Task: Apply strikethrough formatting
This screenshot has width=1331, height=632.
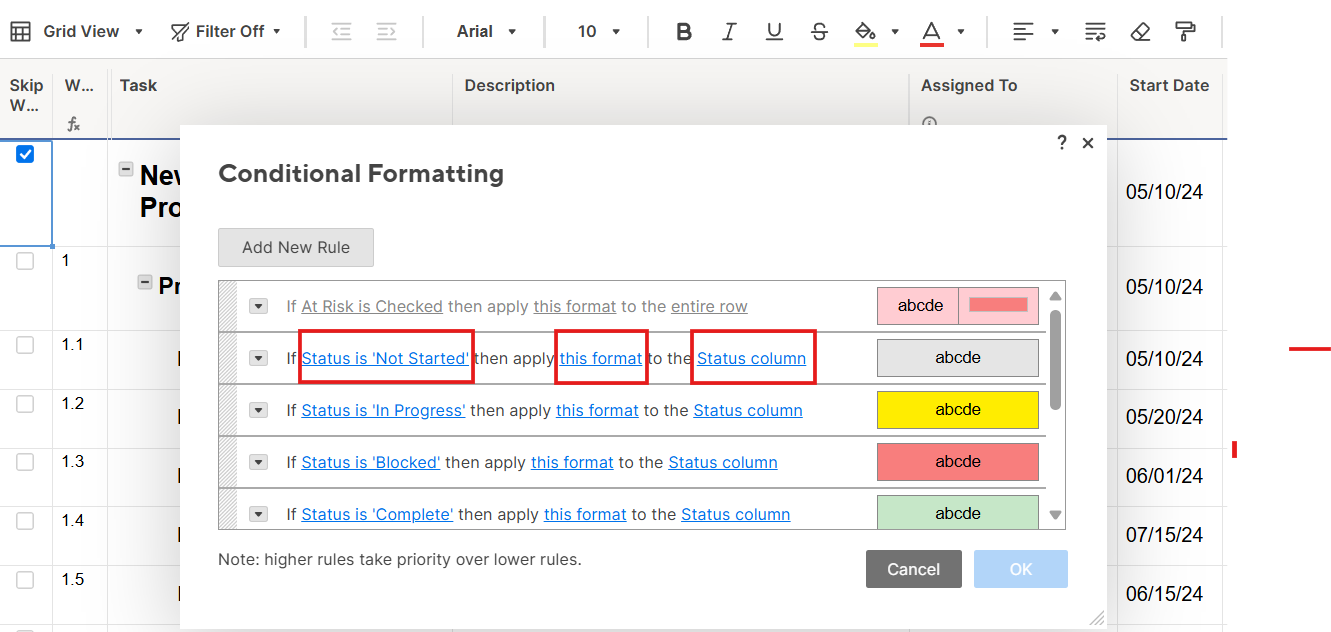Action: click(819, 32)
